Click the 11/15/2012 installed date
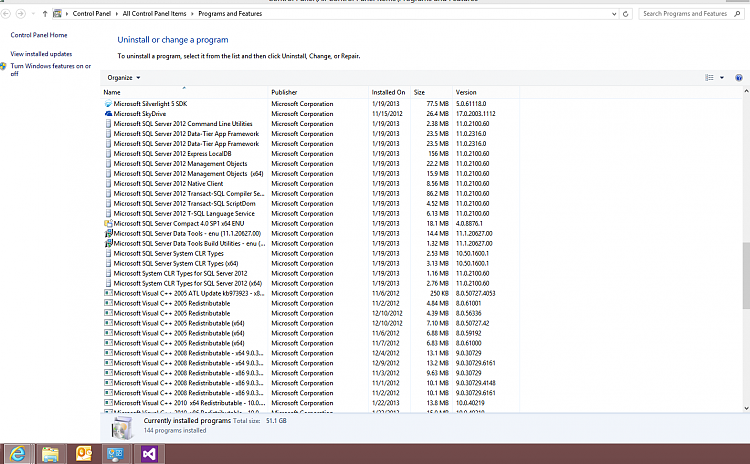 tap(387, 114)
